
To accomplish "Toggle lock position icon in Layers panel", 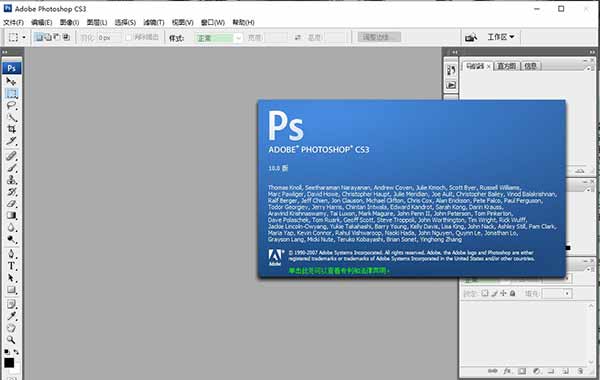I will pyautogui.click(x=503, y=294).
